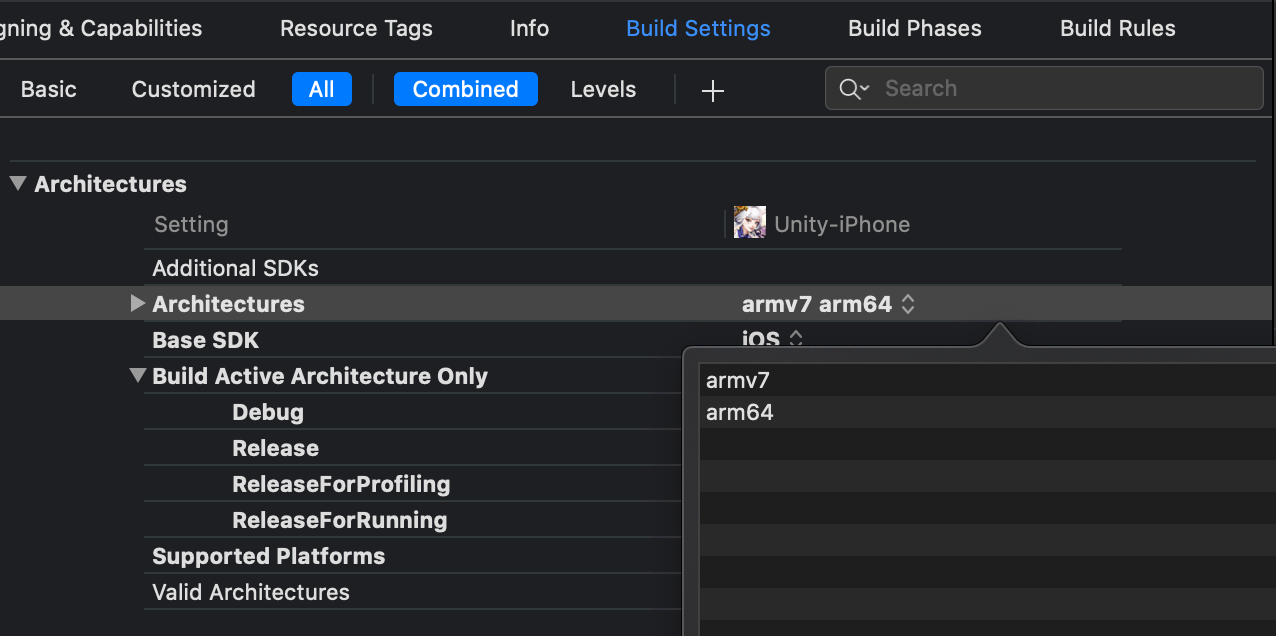
Task: Click the Unity-iPhone target icon
Action: (749, 223)
